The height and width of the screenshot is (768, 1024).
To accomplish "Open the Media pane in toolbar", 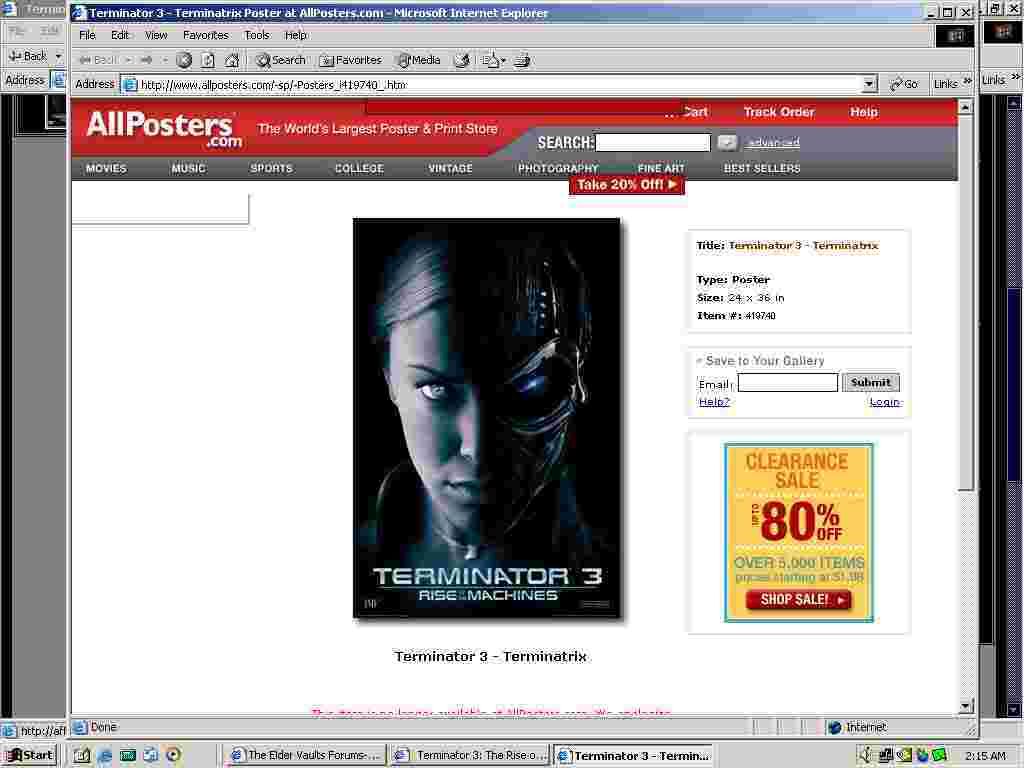I will point(419,60).
